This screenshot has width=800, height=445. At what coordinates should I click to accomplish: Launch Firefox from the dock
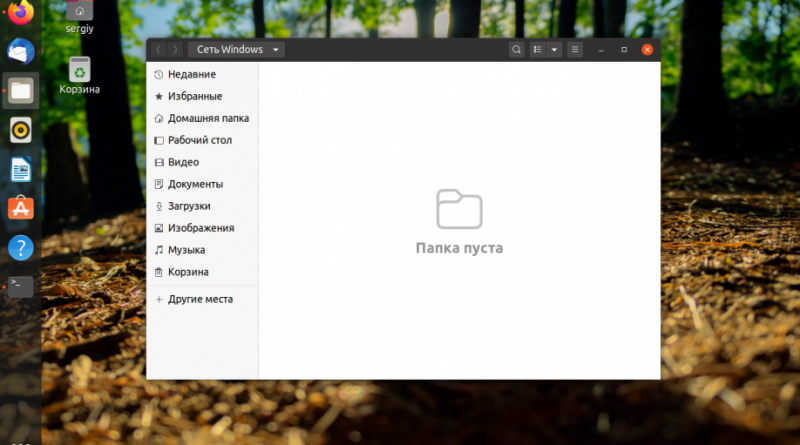[21, 13]
